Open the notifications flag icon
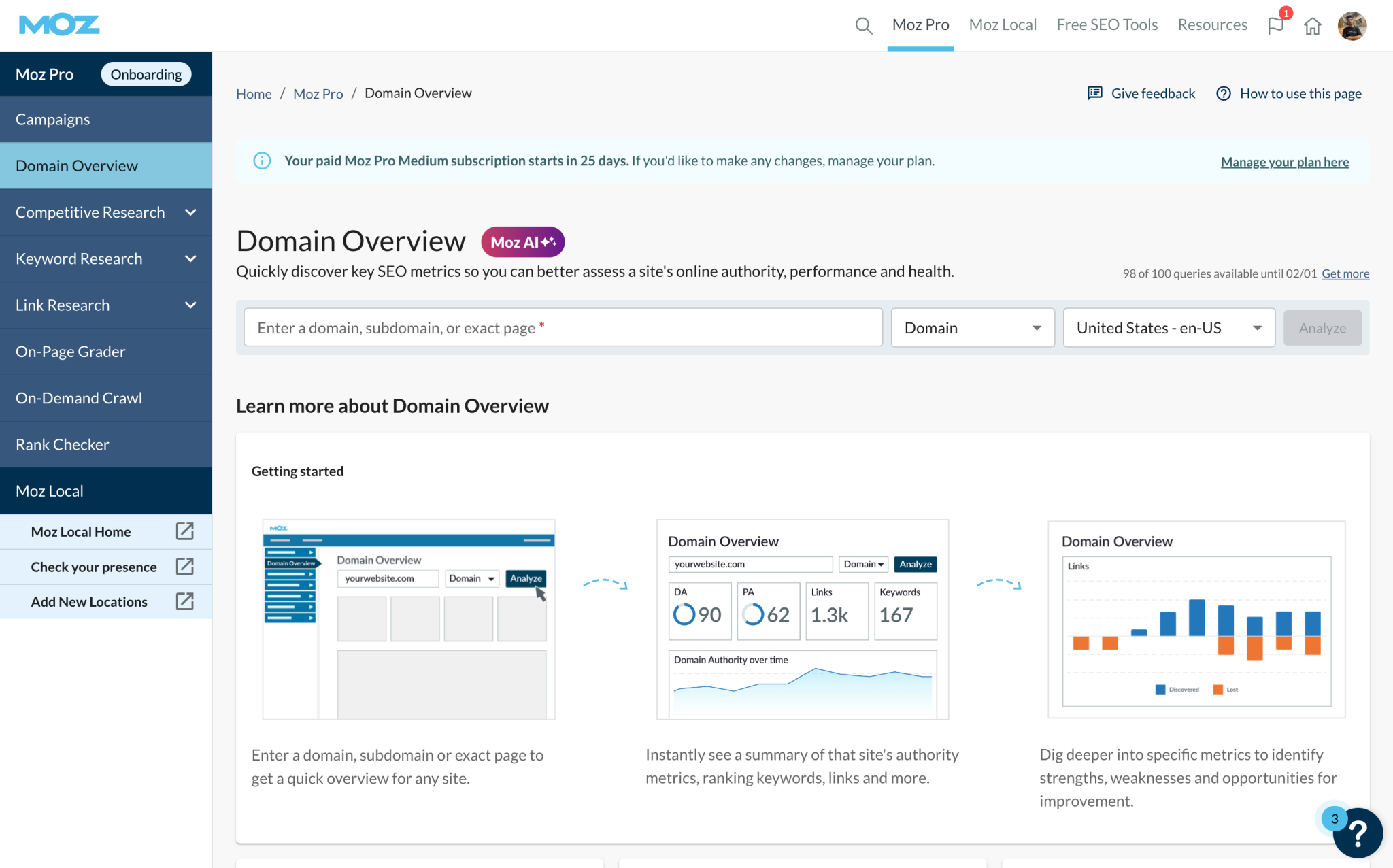 1275,26
